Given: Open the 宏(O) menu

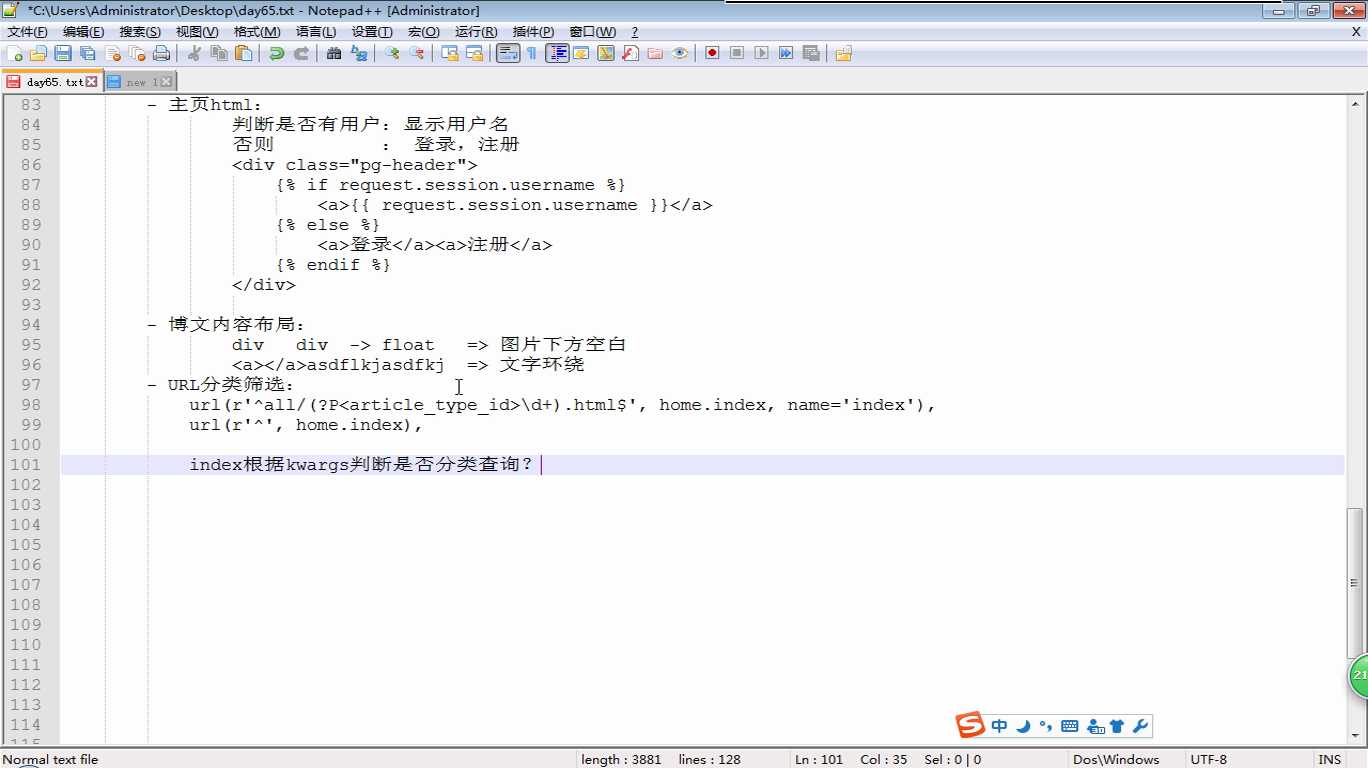Looking at the screenshot, I should click(424, 32).
